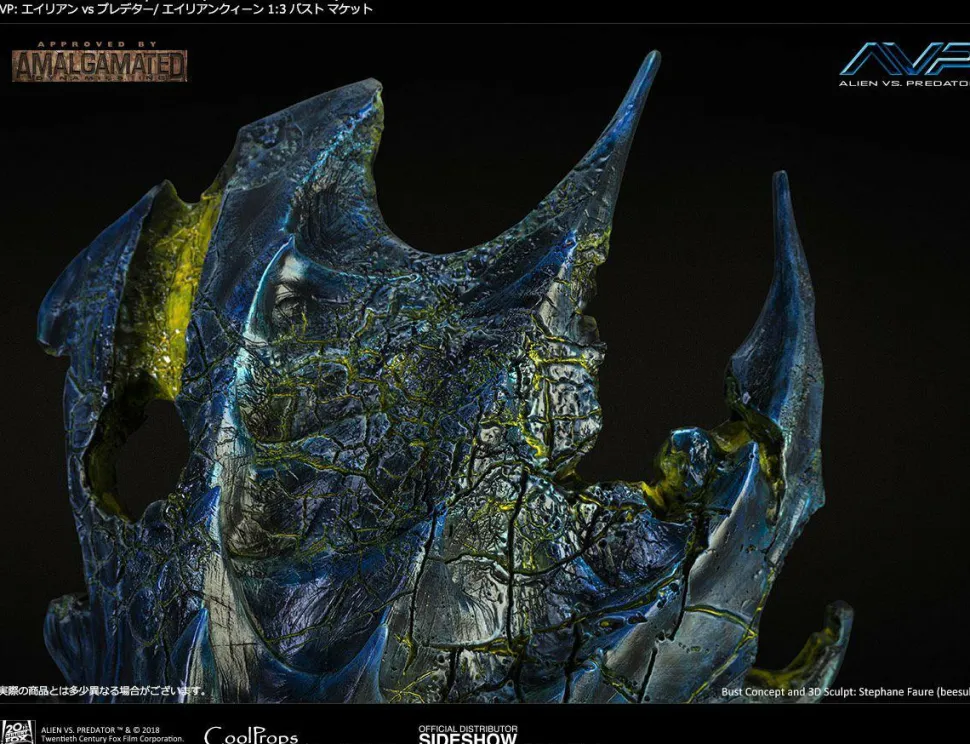The width and height of the screenshot is (970, 744).
Task: Click the 'OFFICIAL DISTRIBUTOR' label
Action: (468, 729)
